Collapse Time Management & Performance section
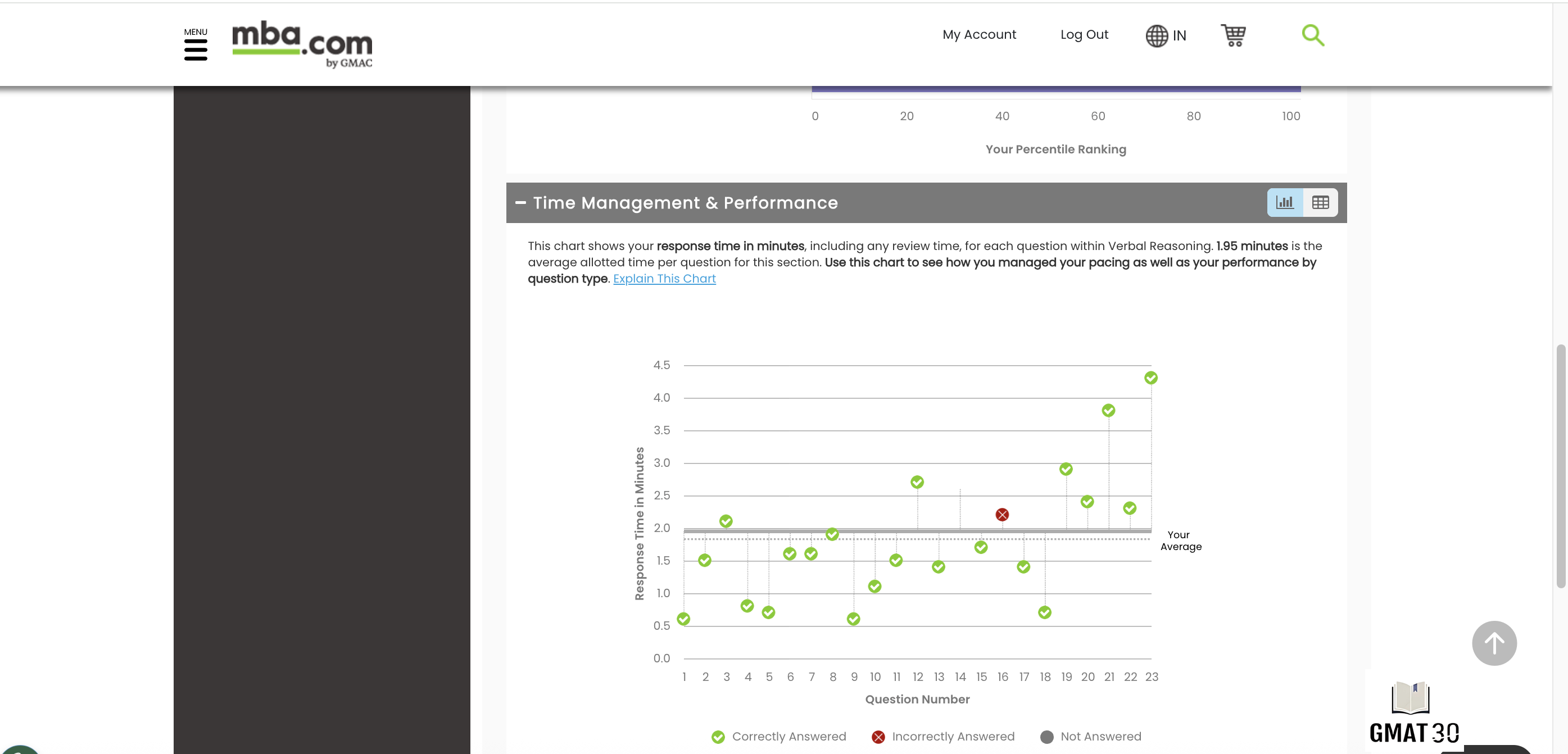This screenshot has height=754, width=1568. [520, 203]
